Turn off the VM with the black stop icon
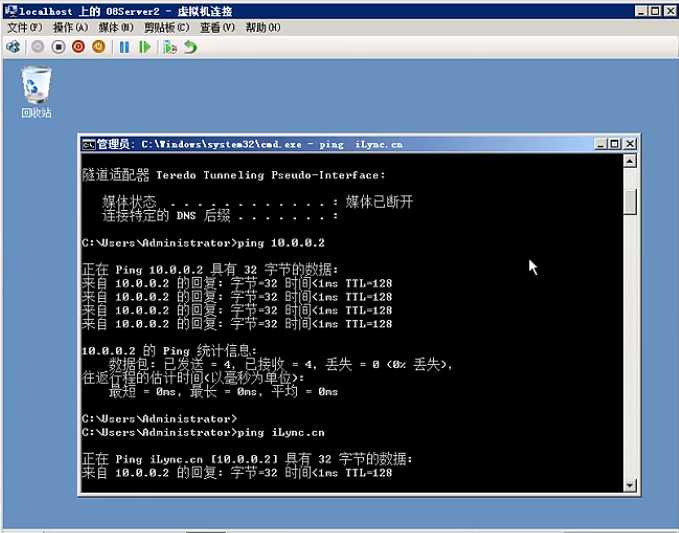Image resolution: width=679 pixels, height=533 pixels. [x=58, y=47]
